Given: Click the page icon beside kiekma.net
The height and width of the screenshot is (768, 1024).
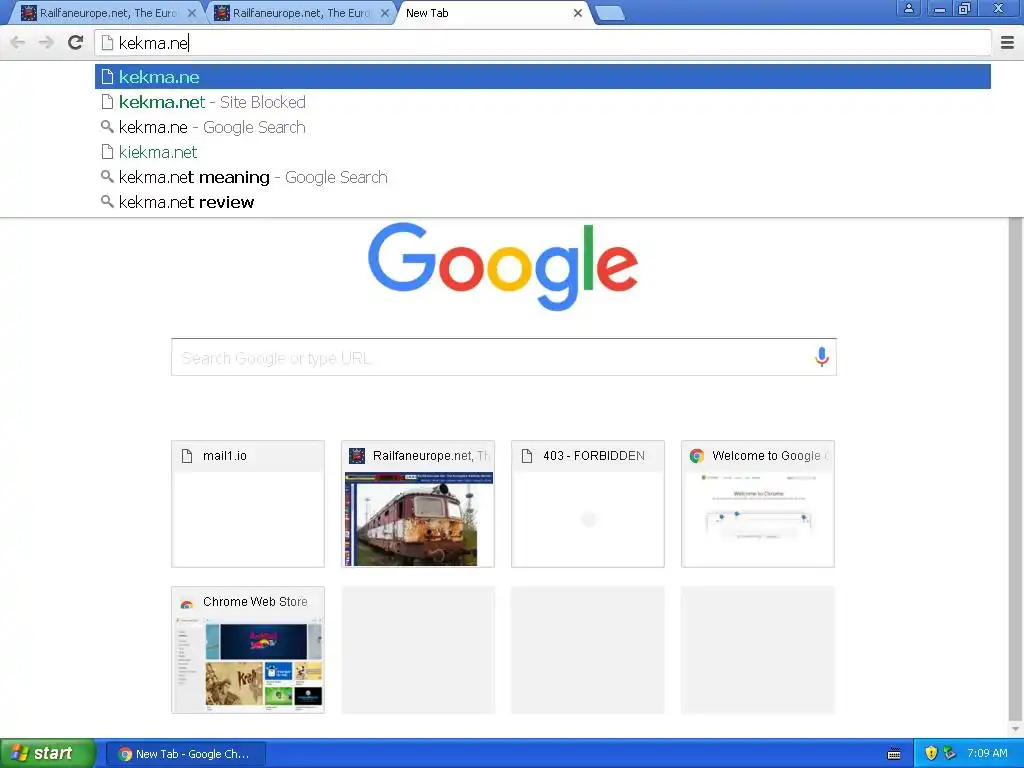Looking at the screenshot, I should [x=107, y=152].
